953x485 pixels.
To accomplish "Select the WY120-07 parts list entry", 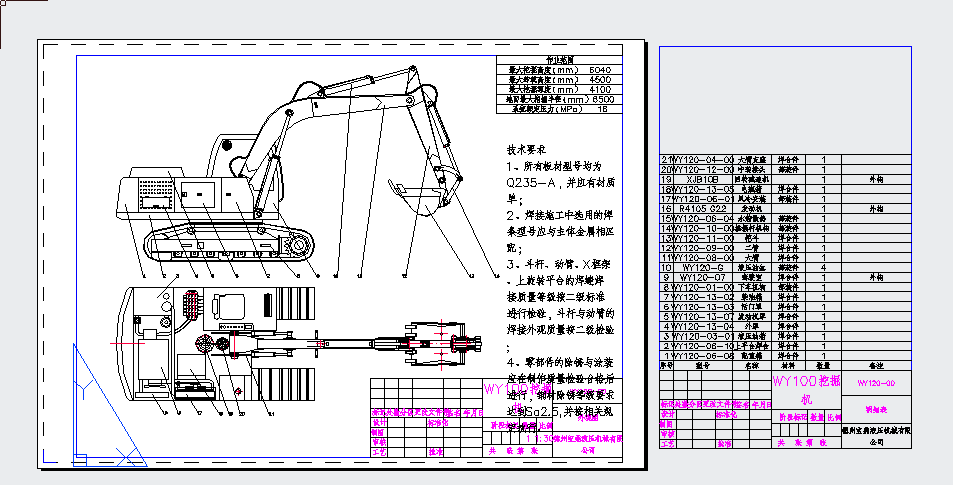I will (703, 277).
